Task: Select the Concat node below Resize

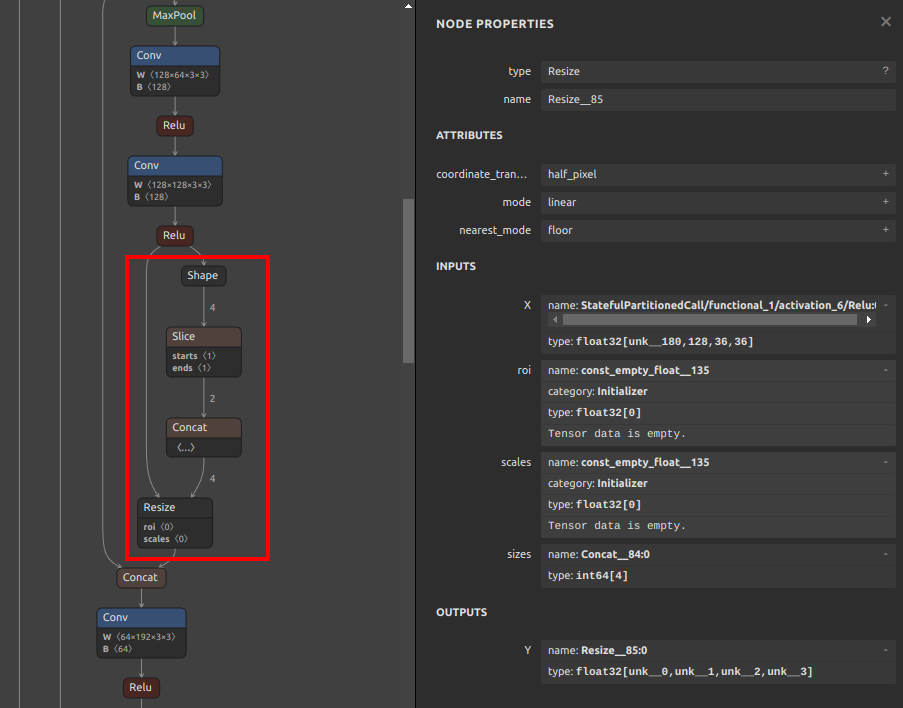Action: (x=141, y=578)
